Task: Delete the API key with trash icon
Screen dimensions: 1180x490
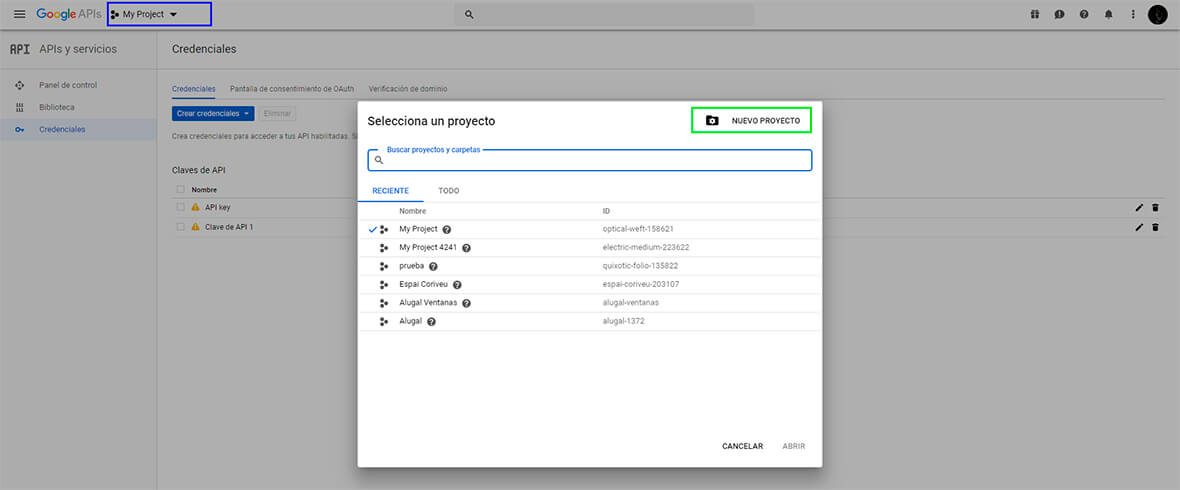Action: tap(1155, 207)
